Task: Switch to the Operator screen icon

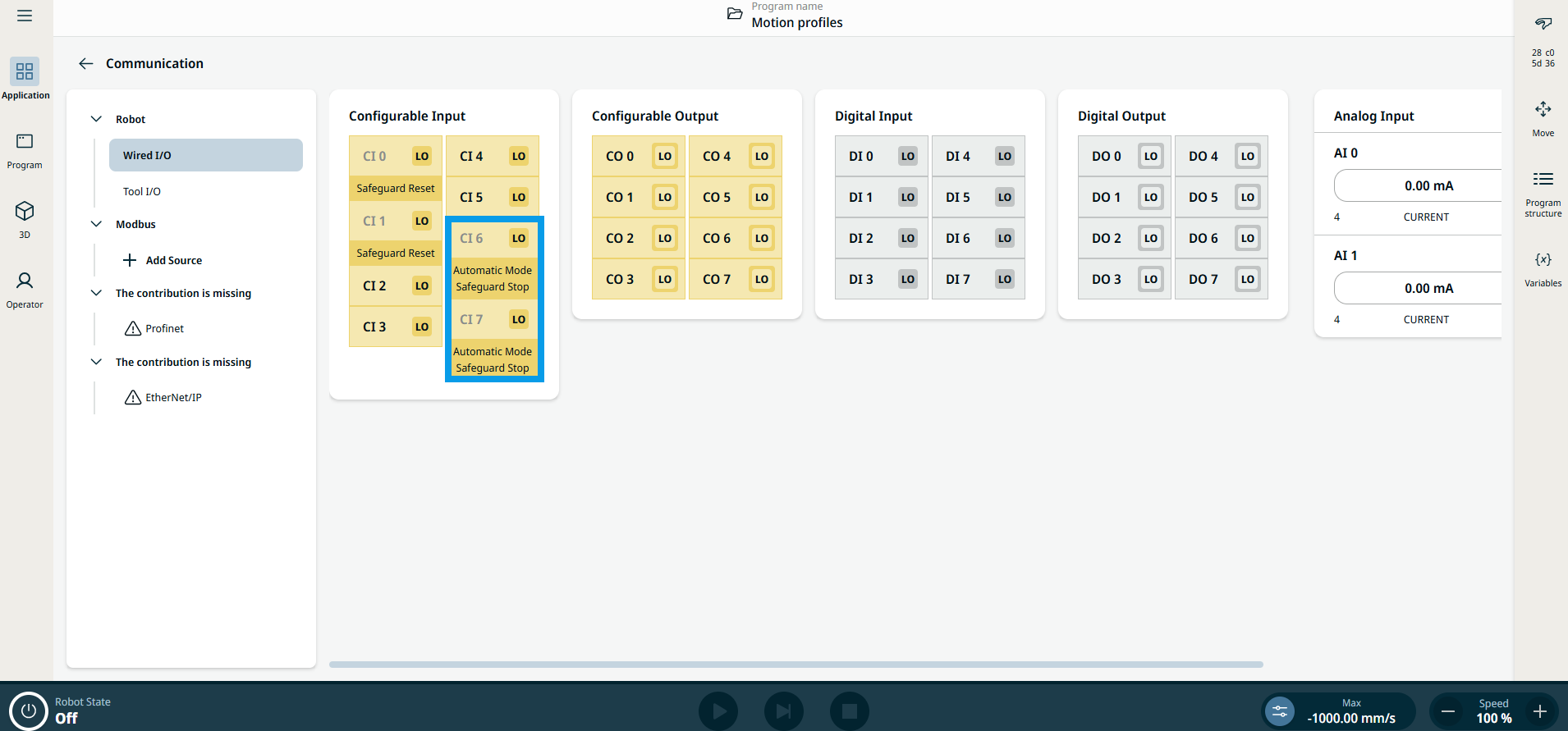Action: click(25, 281)
